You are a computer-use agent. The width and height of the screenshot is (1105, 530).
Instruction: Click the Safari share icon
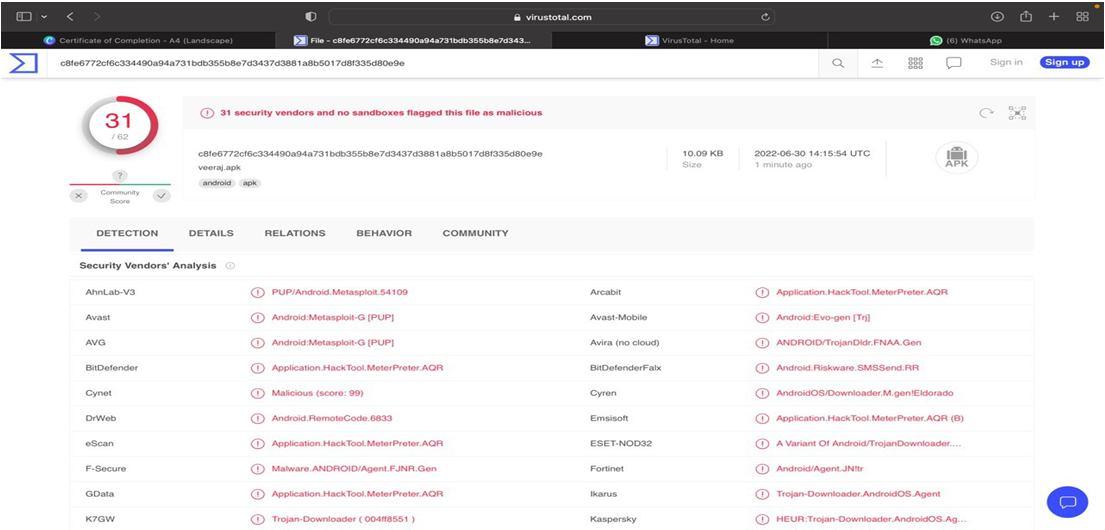[1026, 16]
